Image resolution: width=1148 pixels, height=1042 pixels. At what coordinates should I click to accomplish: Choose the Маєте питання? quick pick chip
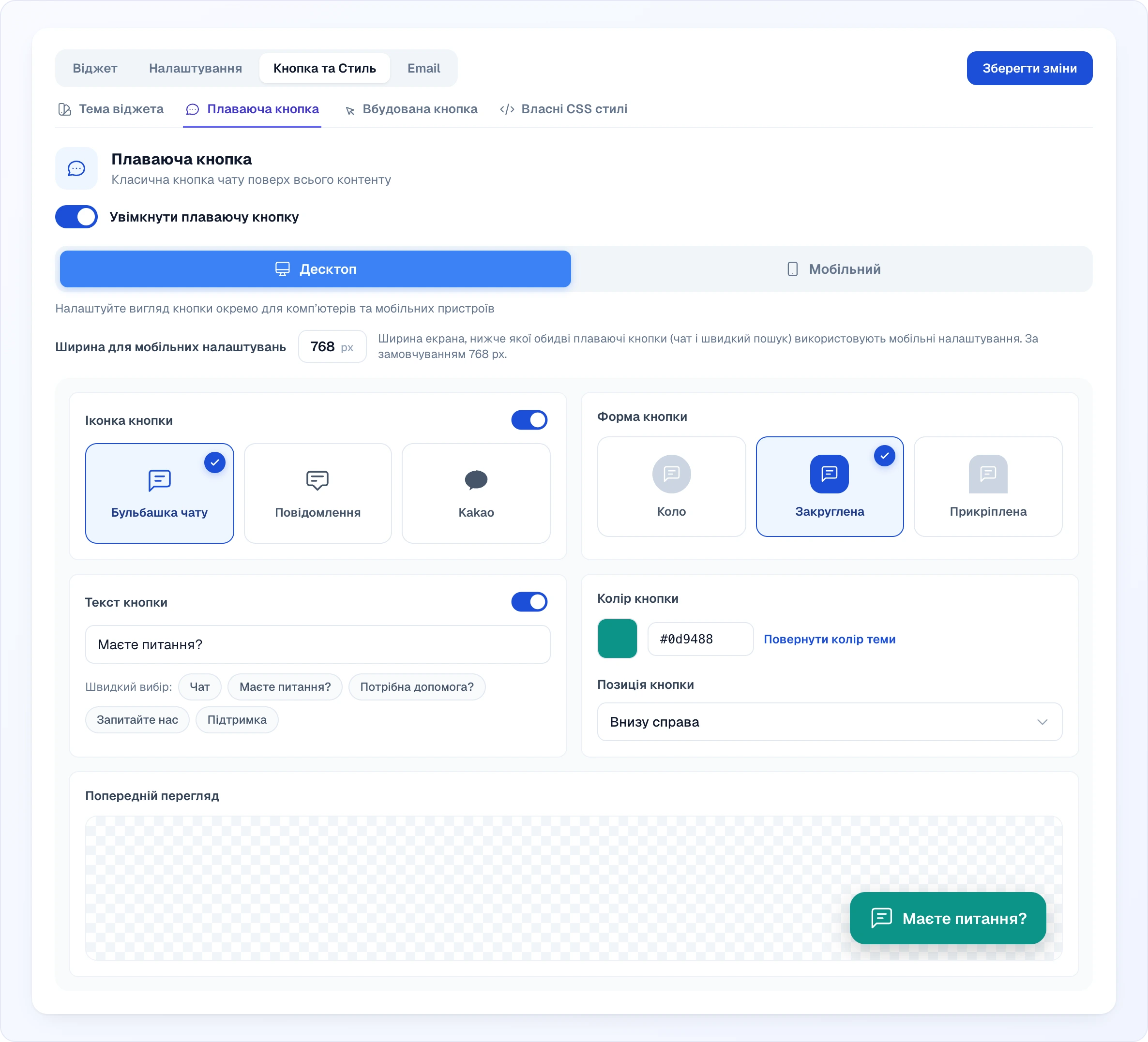pos(285,687)
